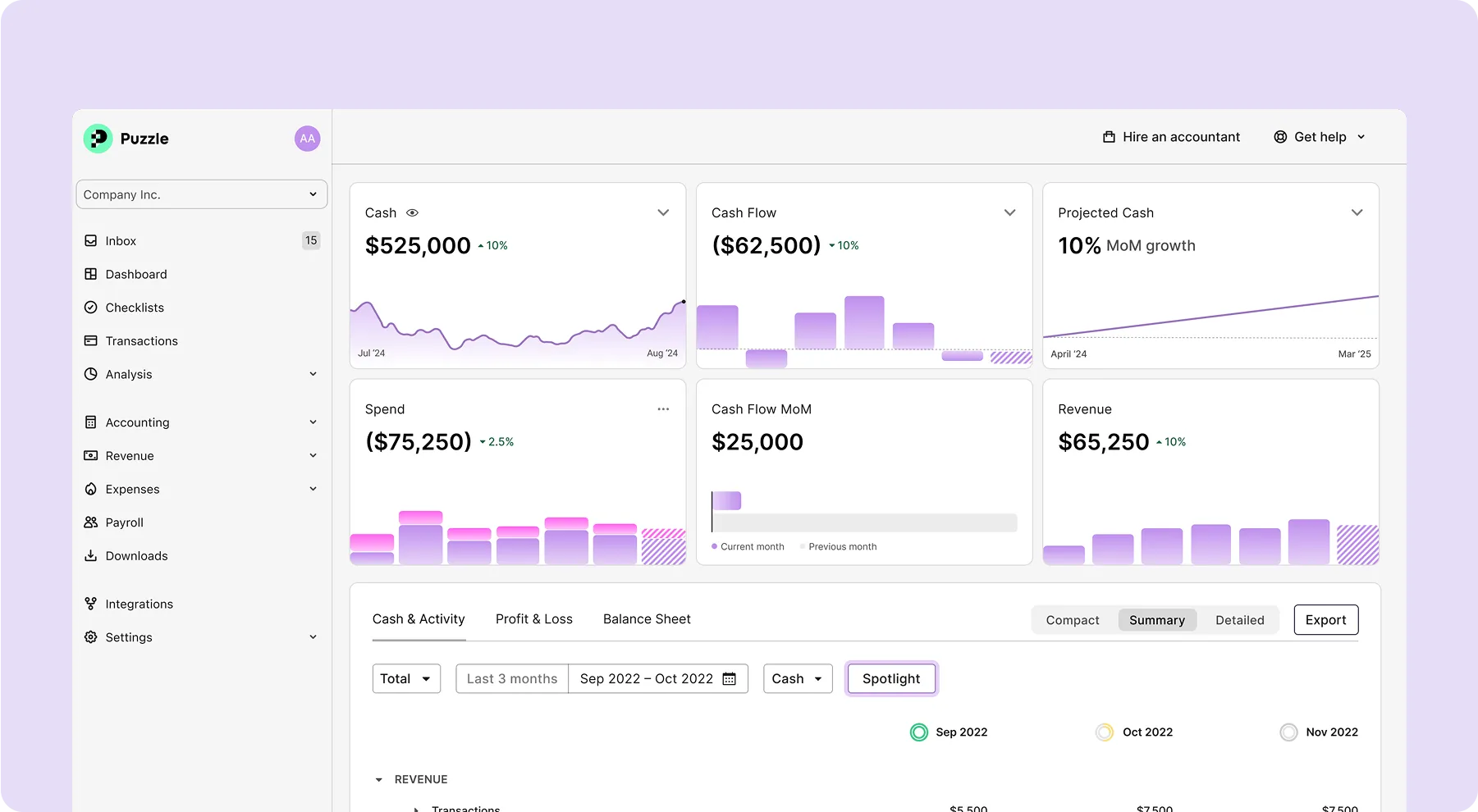Click the Cash Flow MoM progress bar
1478x812 pixels.
tap(864, 522)
